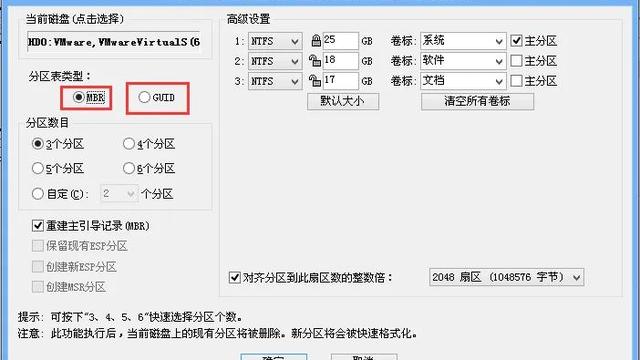
Task: Open file system dropdown for partition 1
Action: [x=275, y=41]
